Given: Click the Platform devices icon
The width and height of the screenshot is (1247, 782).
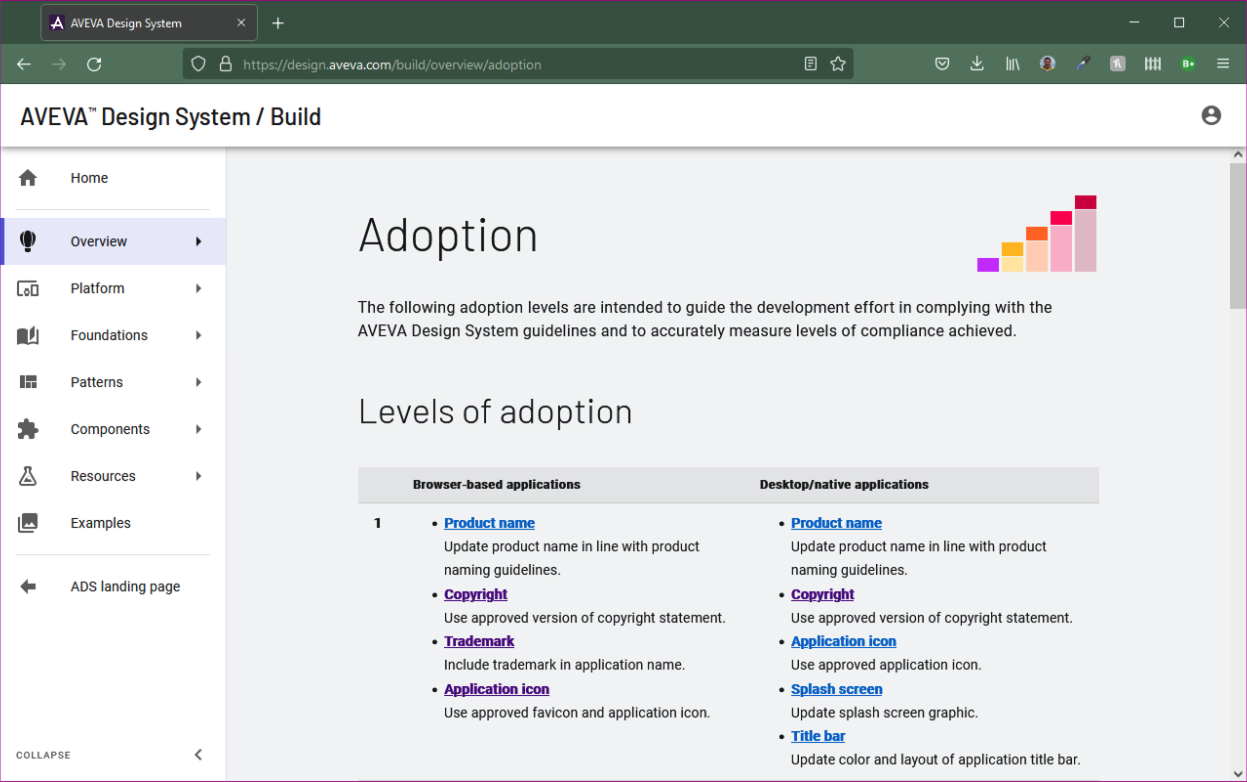Looking at the screenshot, I should coord(28,288).
